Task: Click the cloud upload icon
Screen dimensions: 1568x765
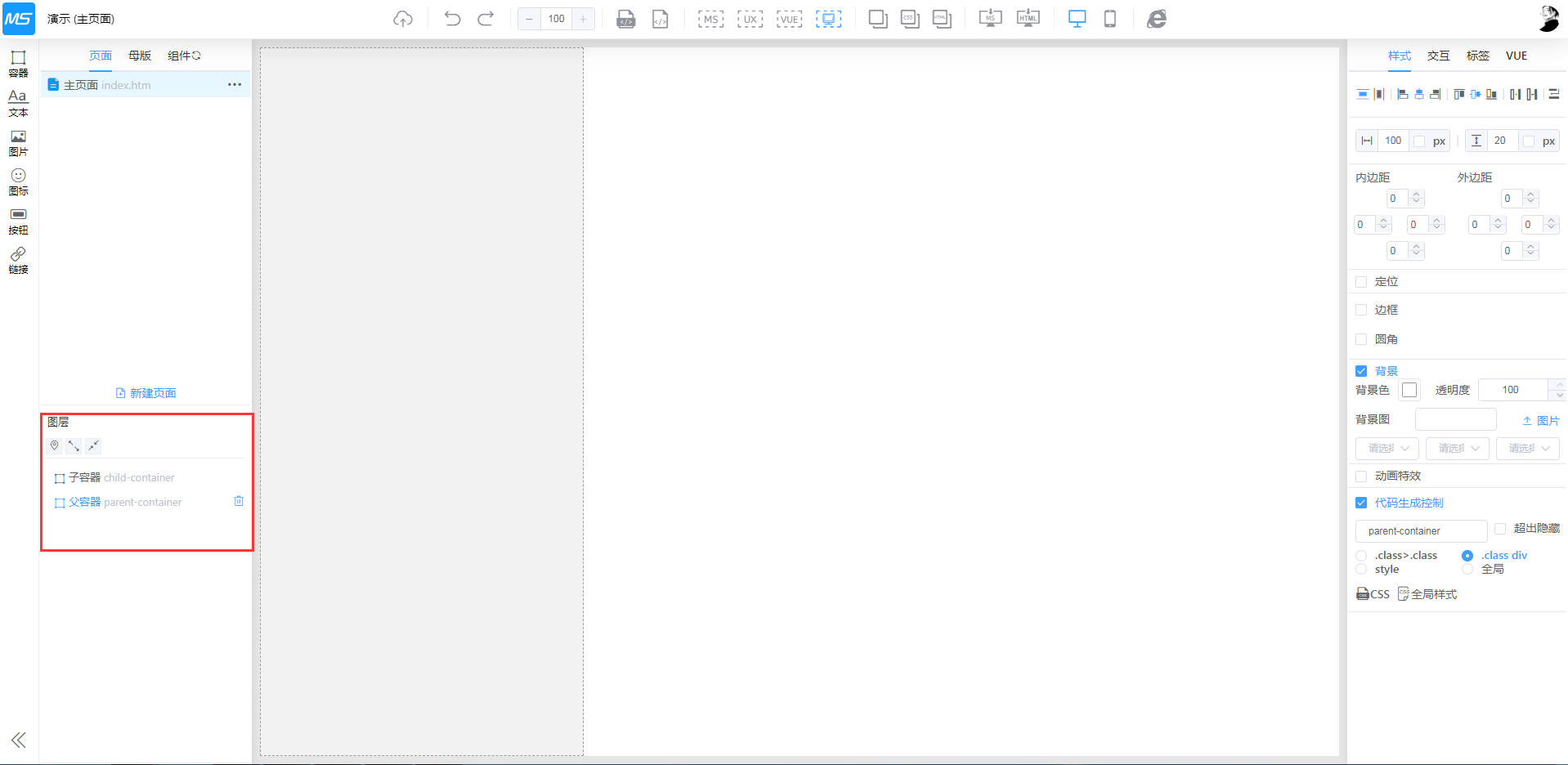Action: pos(403,19)
